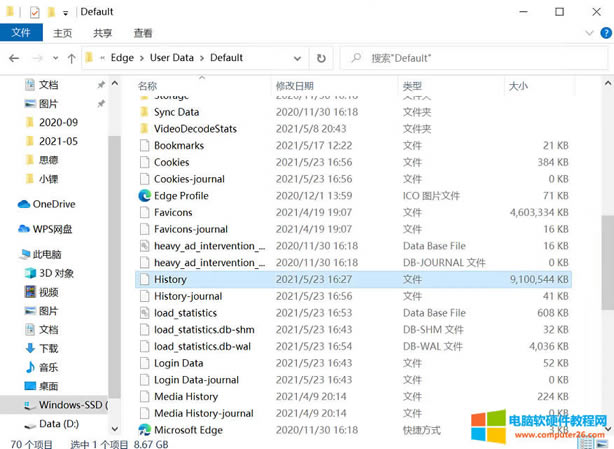Click the Edge Profile icon file

pos(181,196)
